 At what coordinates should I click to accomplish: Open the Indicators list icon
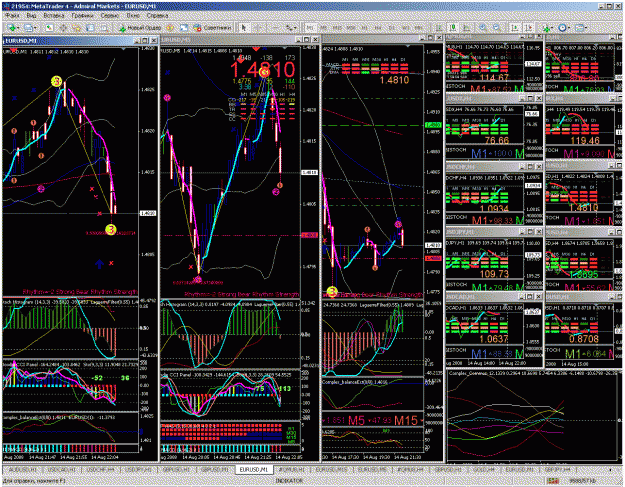(x=546, y=28)
